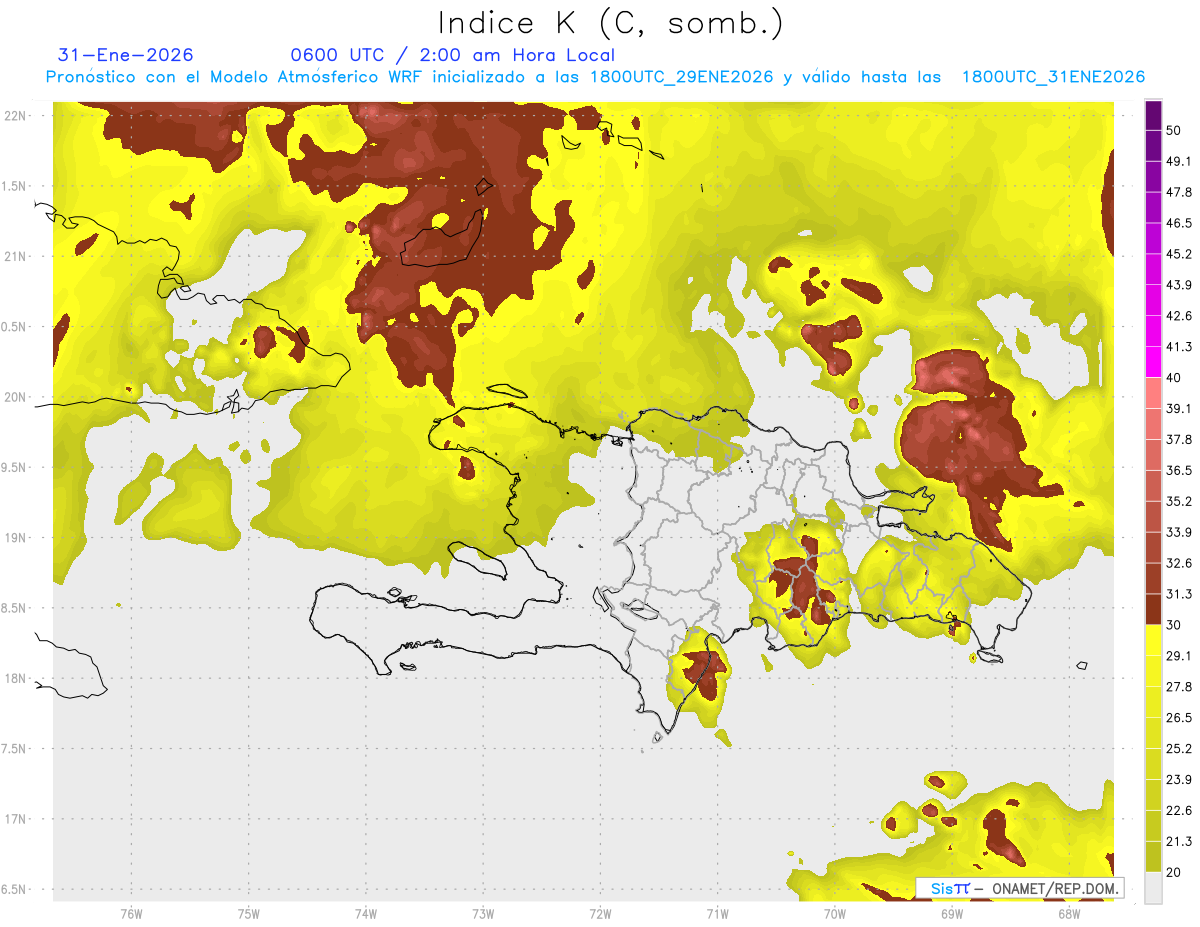Click the '20' color scale value
This screenshot has height=927, width=1200.
(x=1176, y=872)
